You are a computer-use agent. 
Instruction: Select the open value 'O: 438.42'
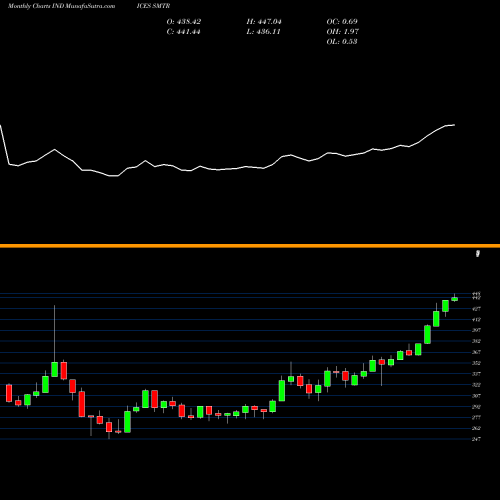click(x=184, y=22)
